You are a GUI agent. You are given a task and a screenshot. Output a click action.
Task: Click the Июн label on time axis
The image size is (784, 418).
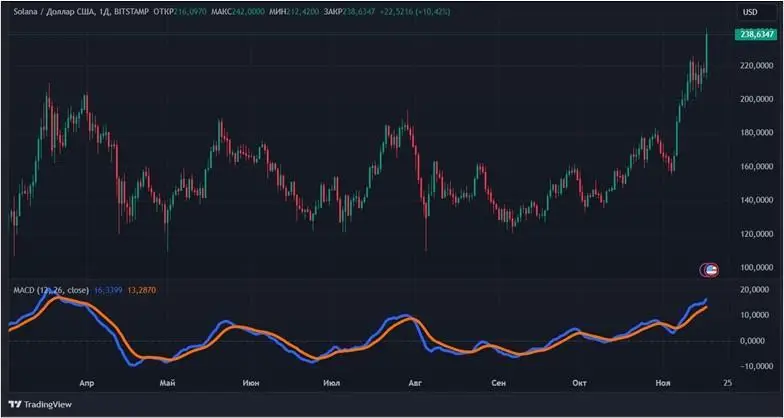pyautogui.click(x=251, y=382)
